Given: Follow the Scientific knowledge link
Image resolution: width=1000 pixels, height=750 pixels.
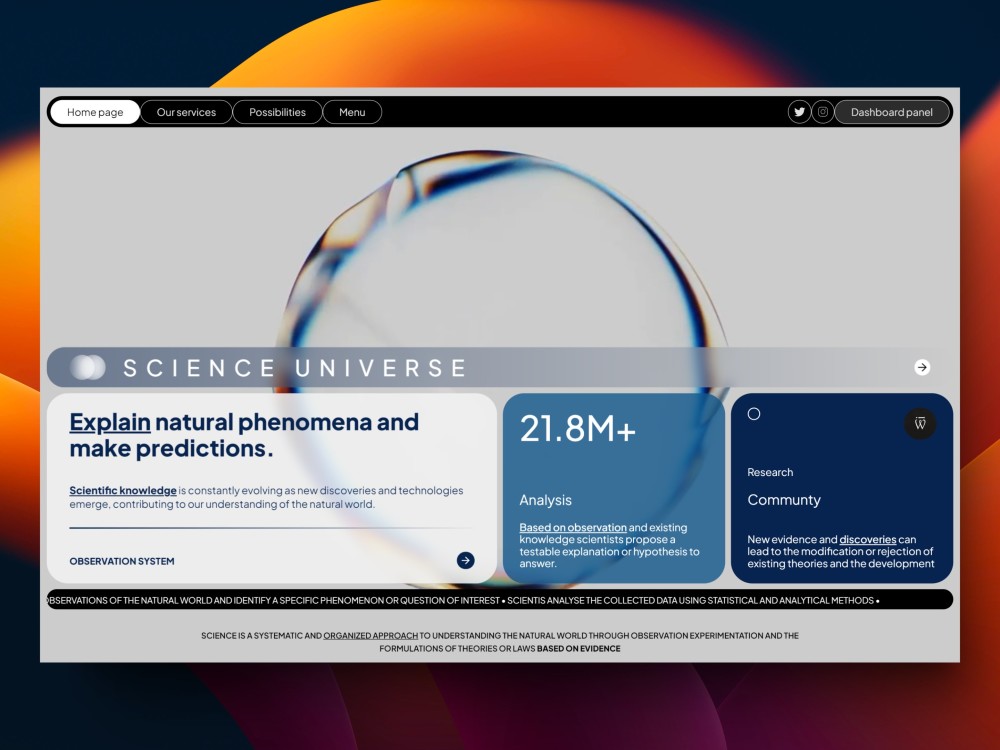Looking at the screenshot, I should point(123,490).
